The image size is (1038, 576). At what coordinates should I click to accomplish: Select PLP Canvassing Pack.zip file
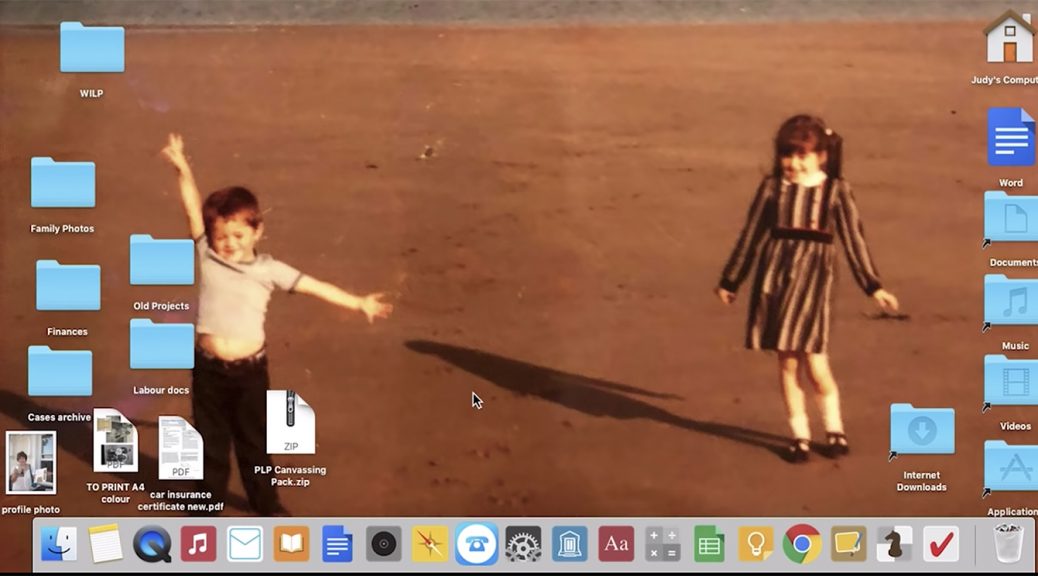290,424
